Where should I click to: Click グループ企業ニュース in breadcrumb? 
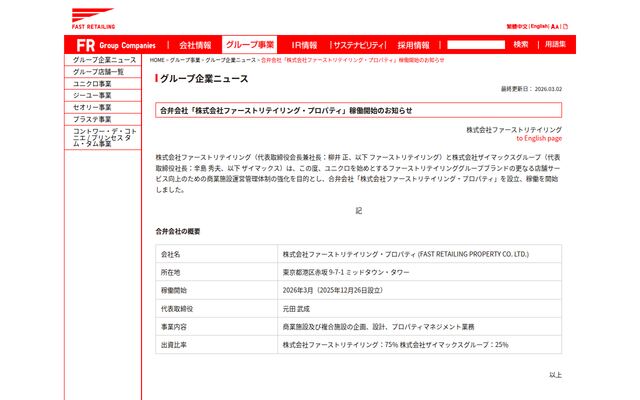(x=231, y=60)
